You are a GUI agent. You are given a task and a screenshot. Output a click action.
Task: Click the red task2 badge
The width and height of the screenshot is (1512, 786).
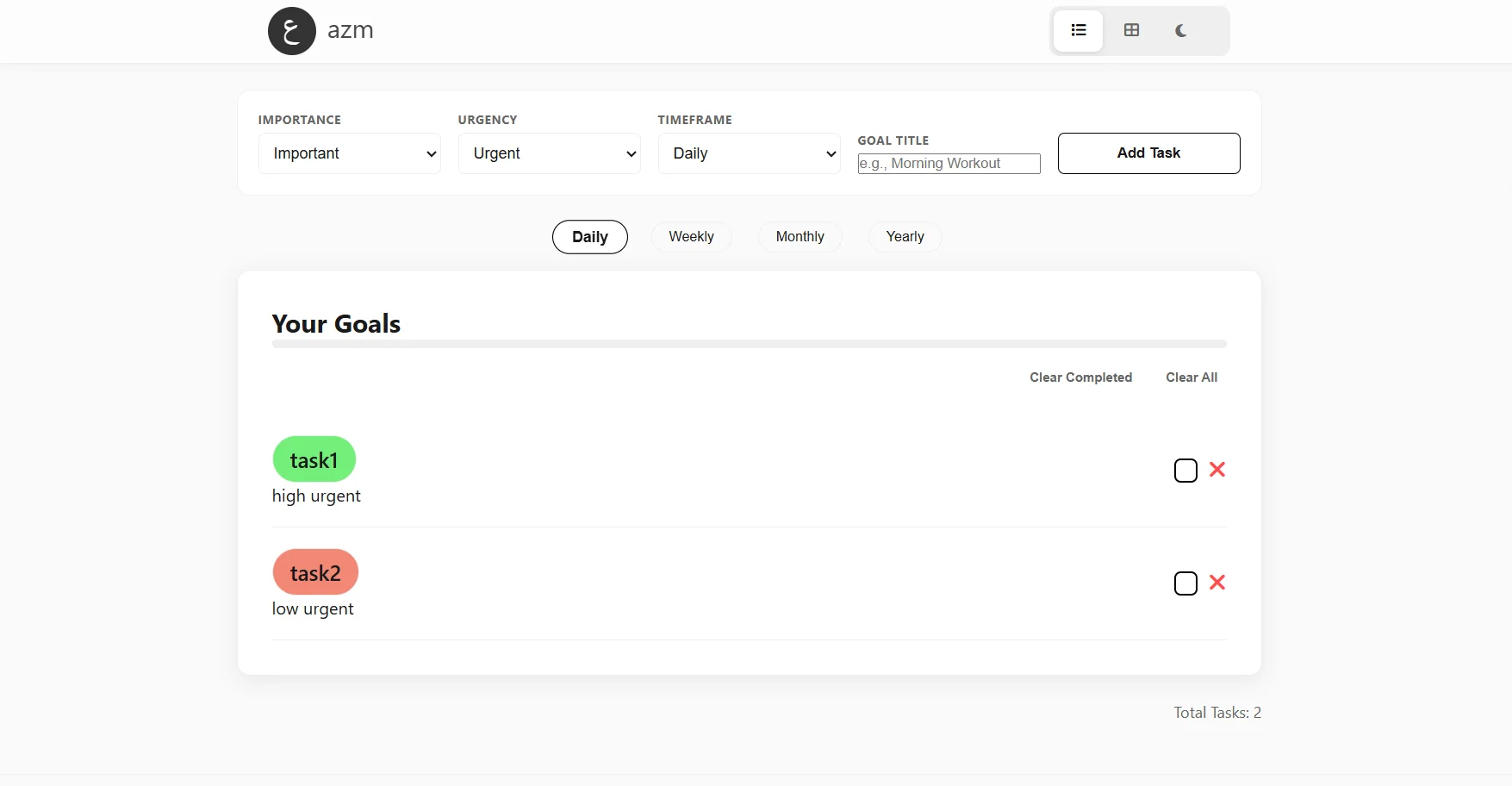[x=315, y=572]
